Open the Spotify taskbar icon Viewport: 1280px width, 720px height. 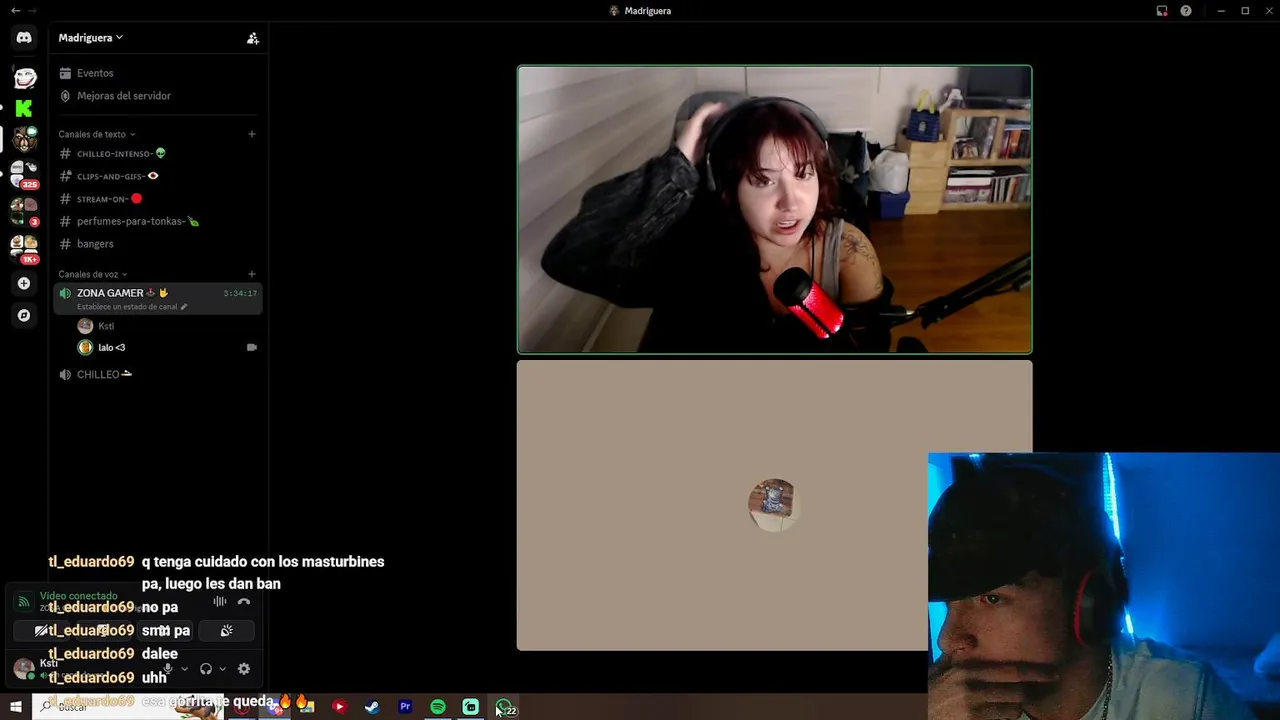coord(438,707)
